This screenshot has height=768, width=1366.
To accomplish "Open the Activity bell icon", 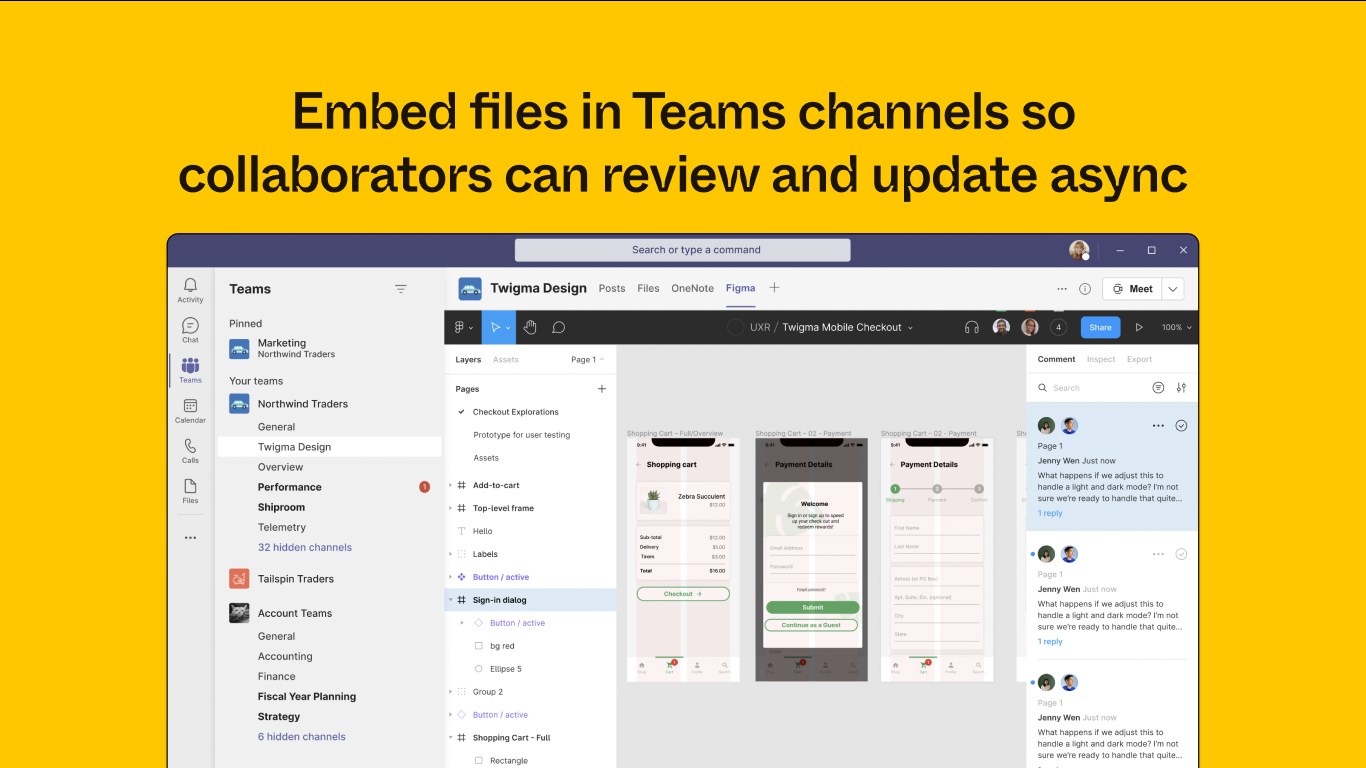I will click(x=190, y=286).
